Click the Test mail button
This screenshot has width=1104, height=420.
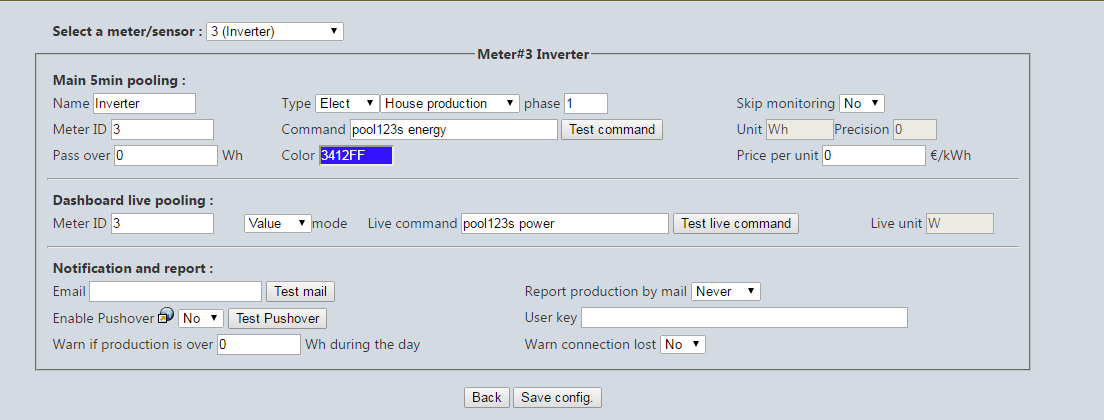300,291
